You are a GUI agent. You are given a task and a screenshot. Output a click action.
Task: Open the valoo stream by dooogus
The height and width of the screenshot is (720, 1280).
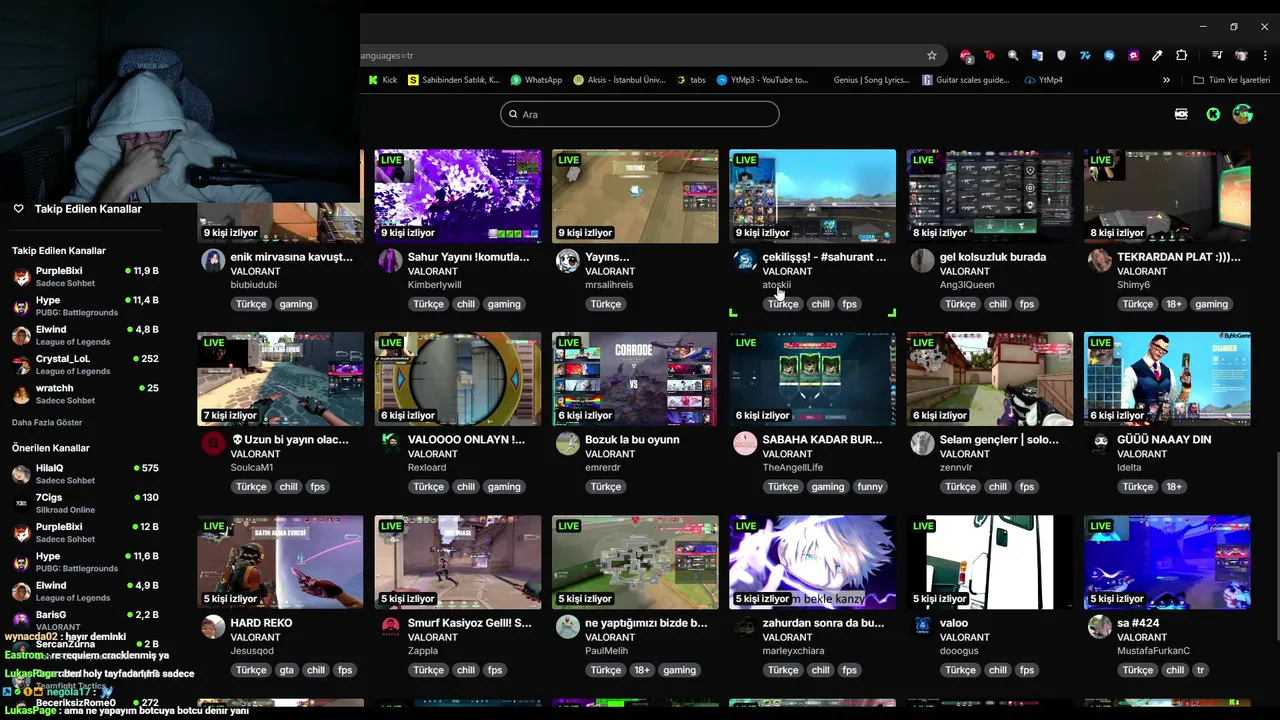(x=990, y=562)
